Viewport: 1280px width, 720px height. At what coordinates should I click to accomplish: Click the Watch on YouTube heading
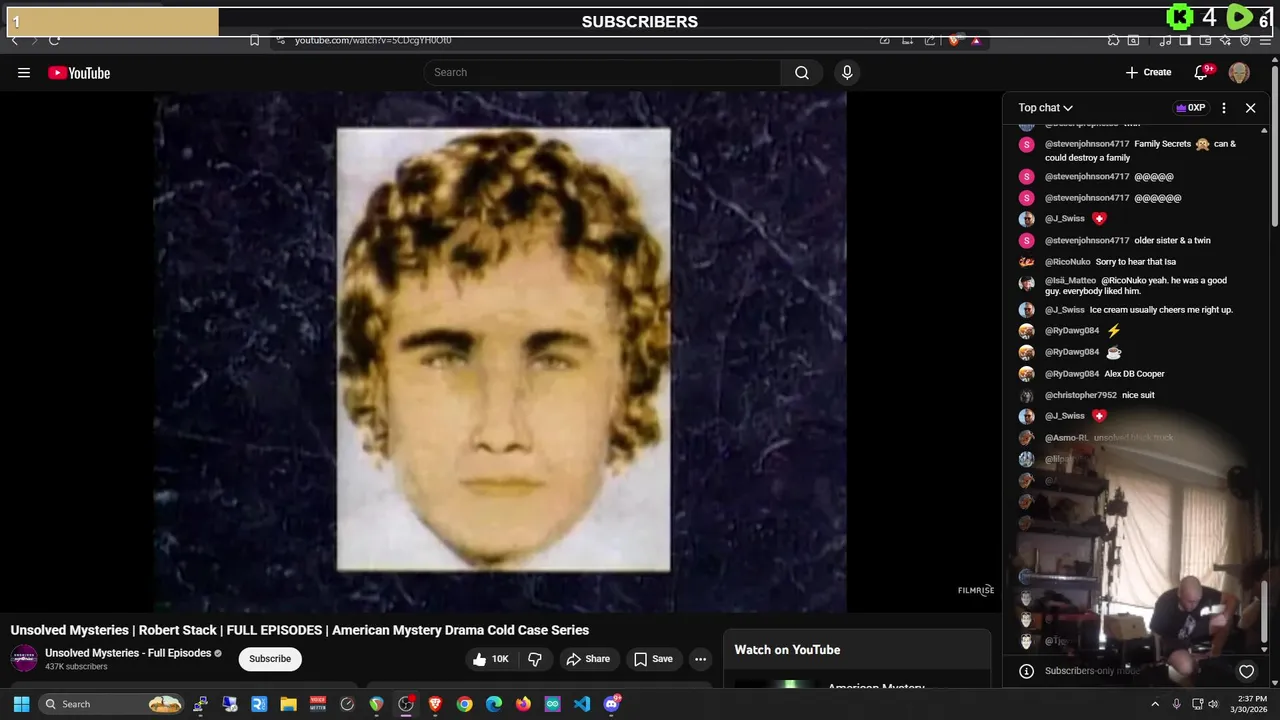(787, 650)
